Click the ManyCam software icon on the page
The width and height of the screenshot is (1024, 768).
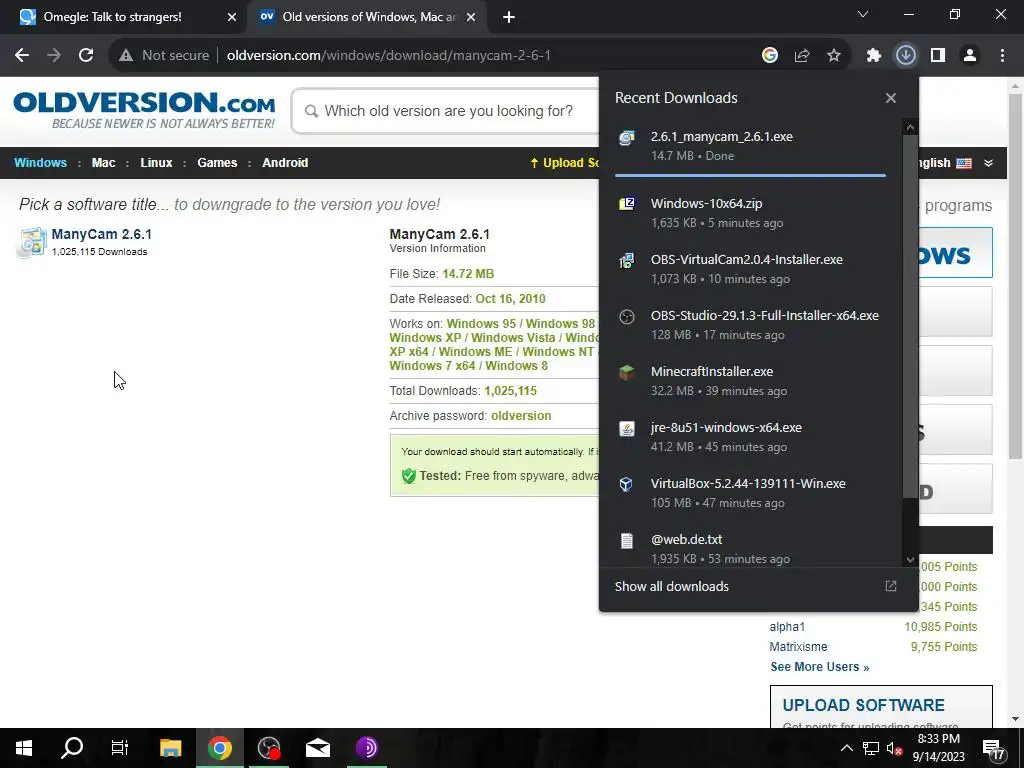31,242
